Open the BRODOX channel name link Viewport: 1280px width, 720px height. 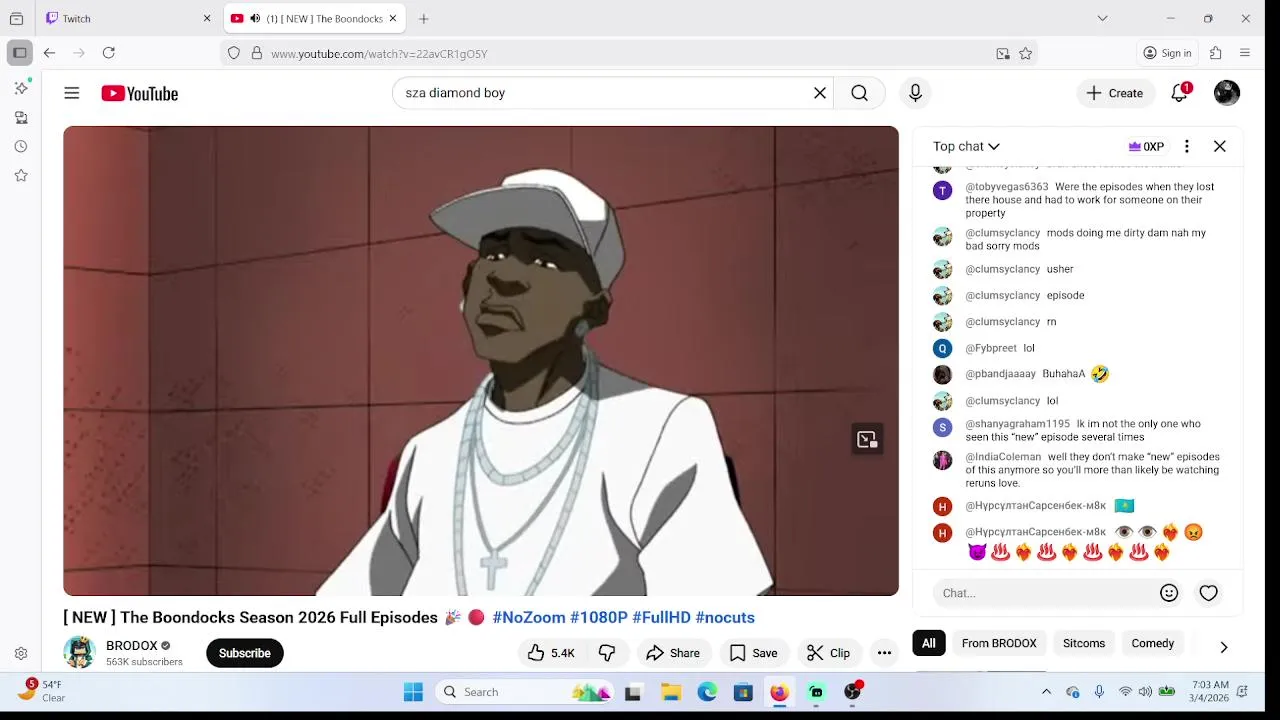(132, 646)
